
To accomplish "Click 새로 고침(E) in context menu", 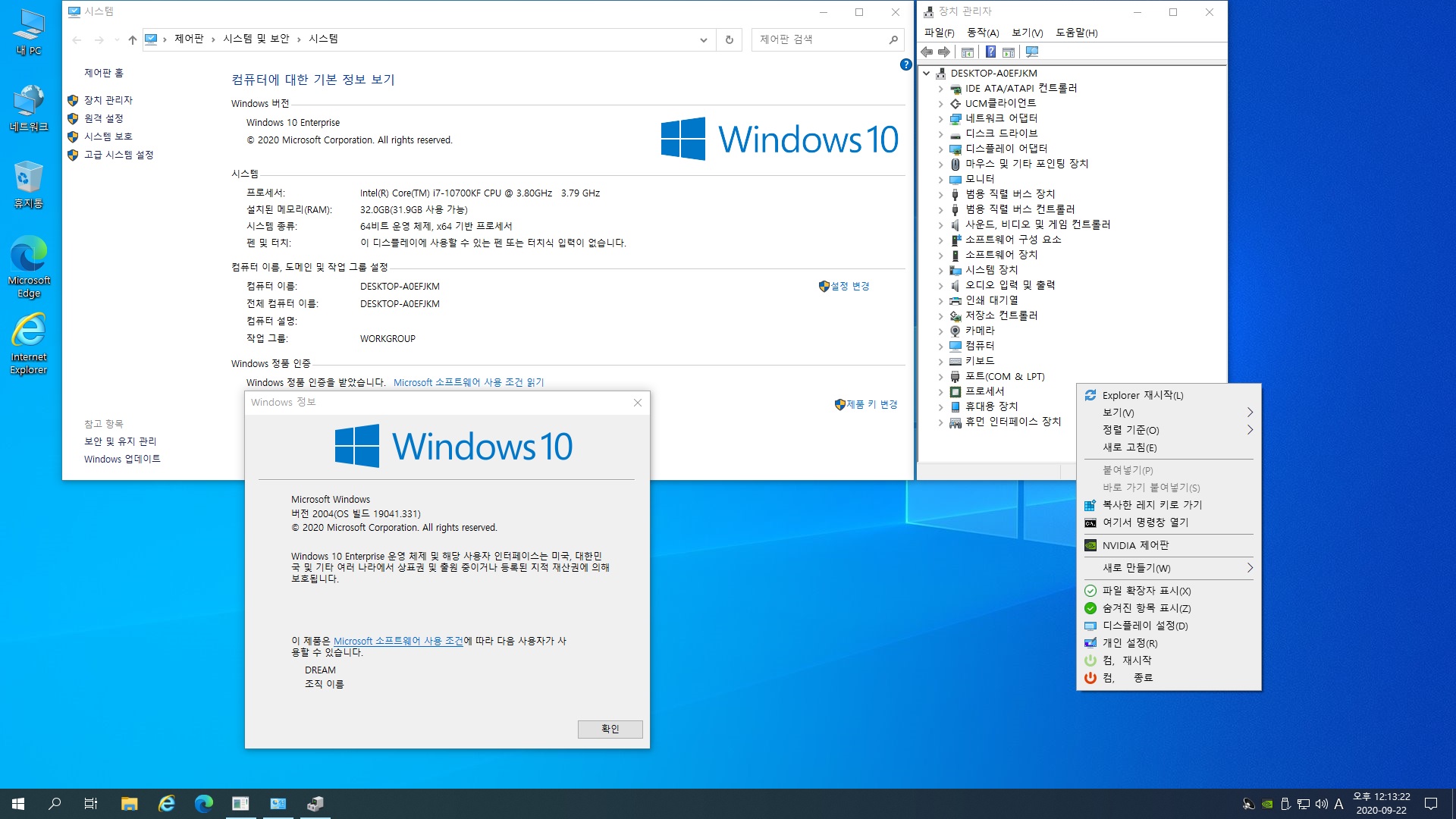I will point(1169,447).
